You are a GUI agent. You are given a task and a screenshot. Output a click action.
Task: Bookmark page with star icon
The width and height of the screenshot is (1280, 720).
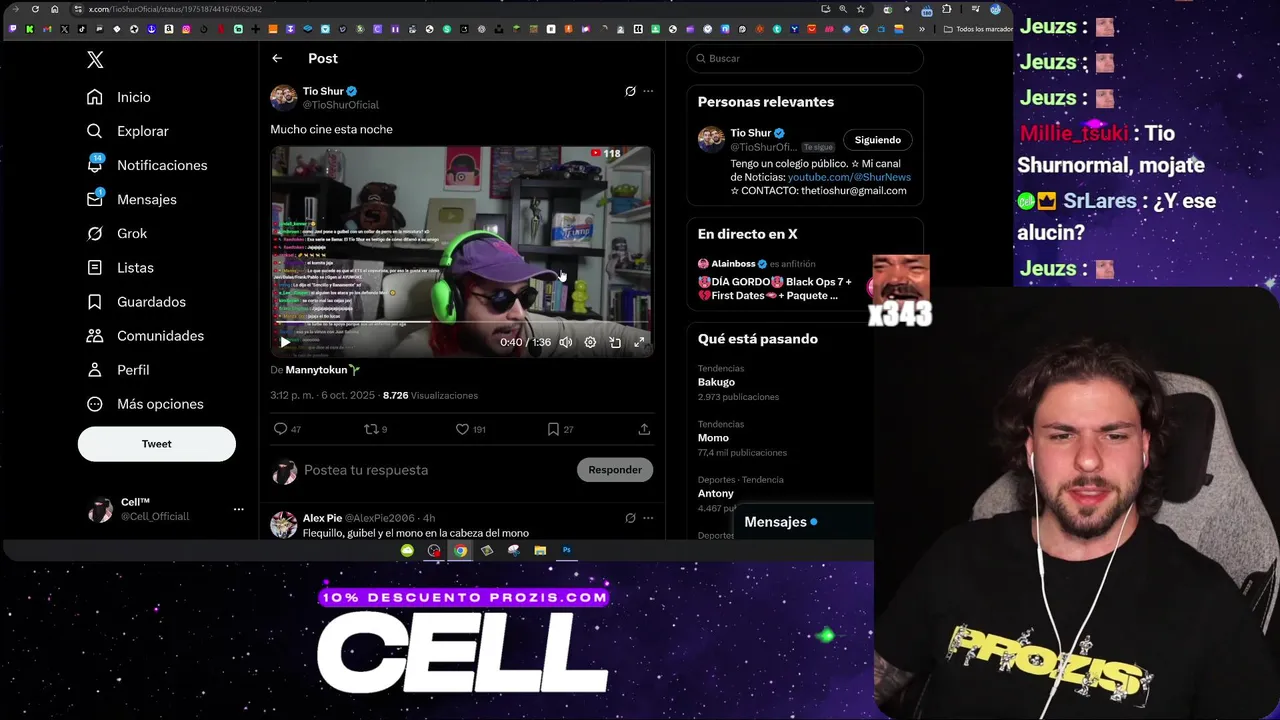860,9
